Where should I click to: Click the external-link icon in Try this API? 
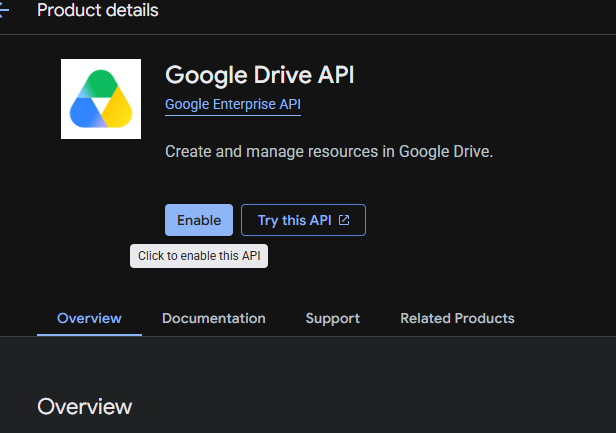pyautogui.click(x=344, y=220)
